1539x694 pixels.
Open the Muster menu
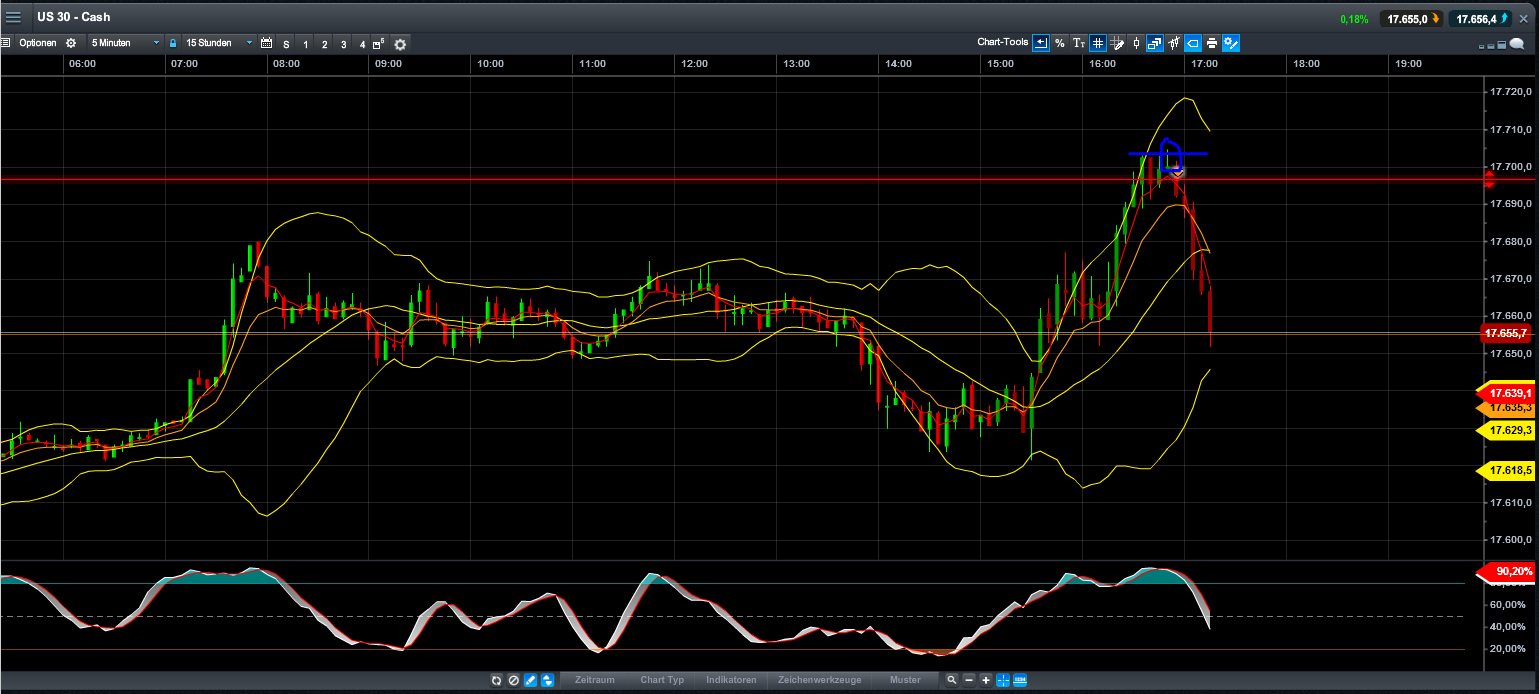click(x=905, y=680)
